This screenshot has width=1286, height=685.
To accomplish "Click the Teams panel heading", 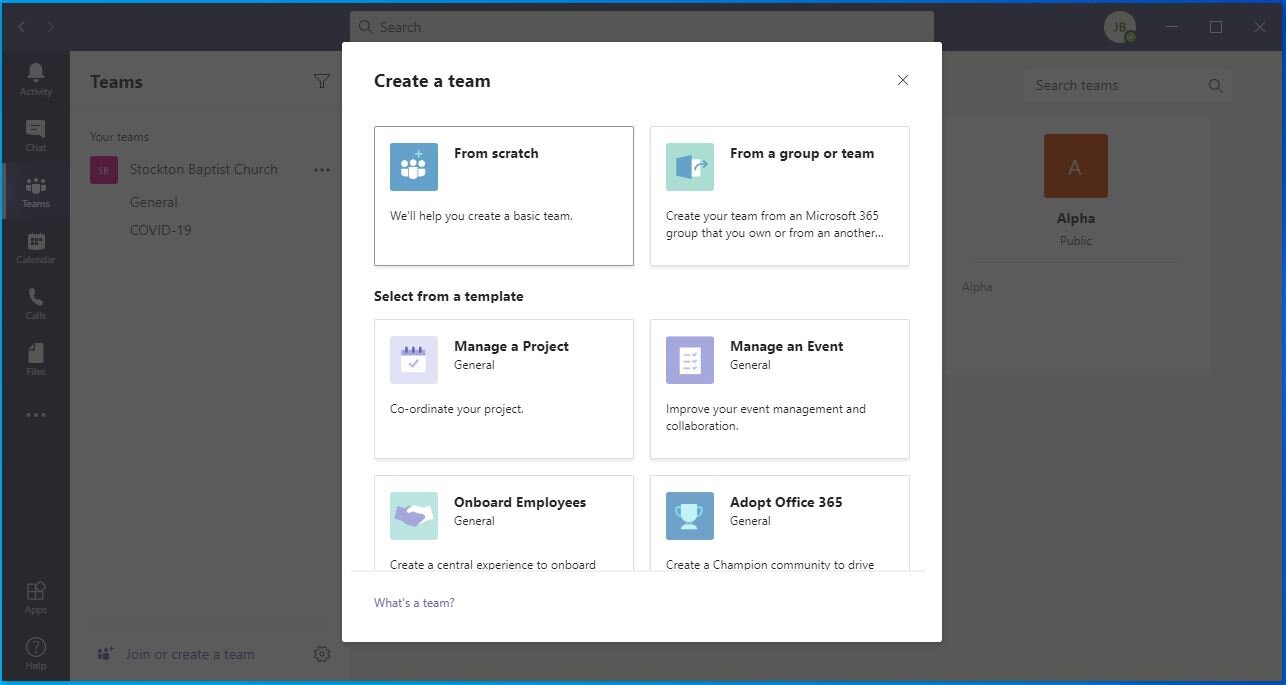I will tap(116, 82).
